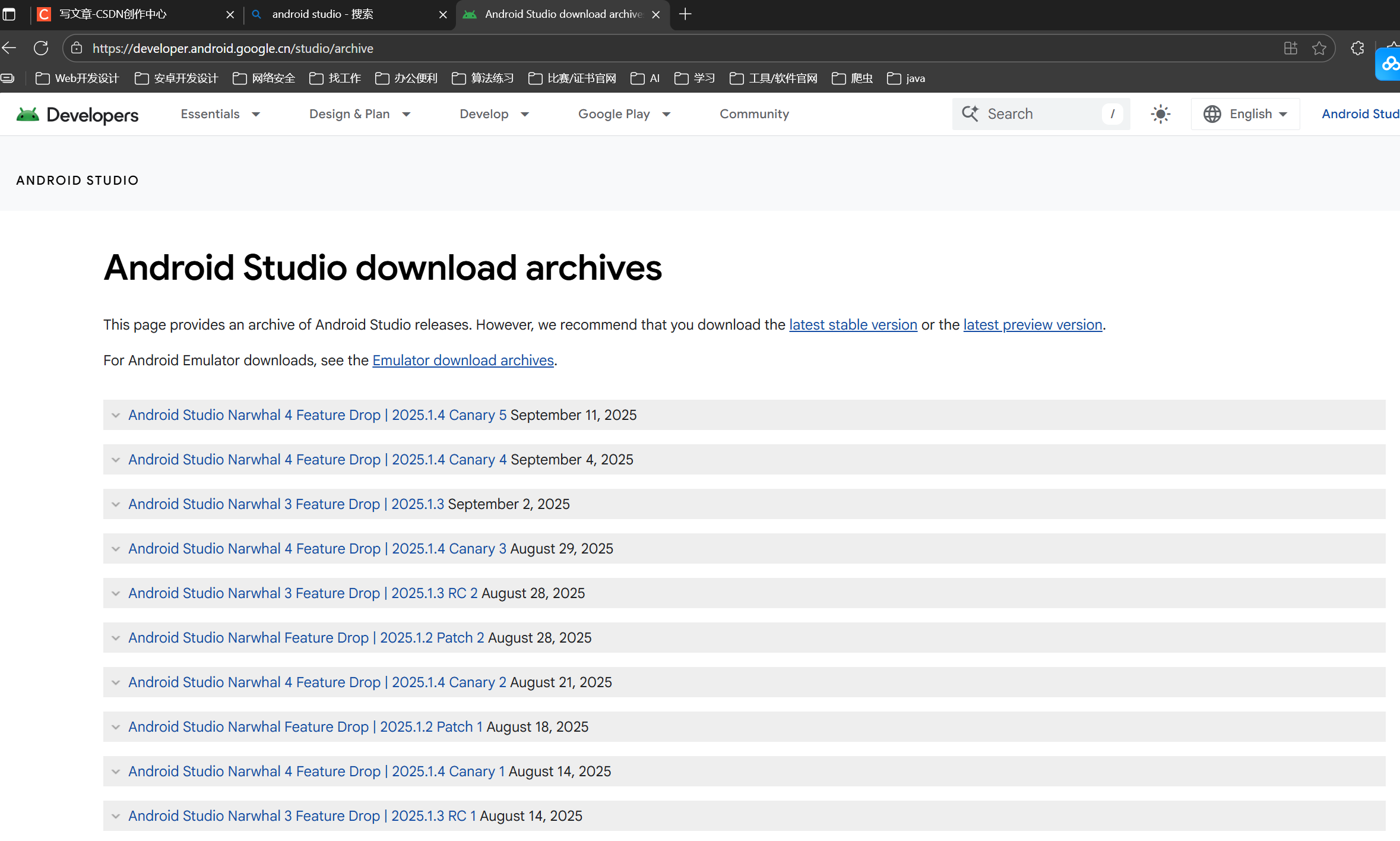Open the Web开发设计 bookmark folder
This screenshot has height=841, width=1400.
77,78
